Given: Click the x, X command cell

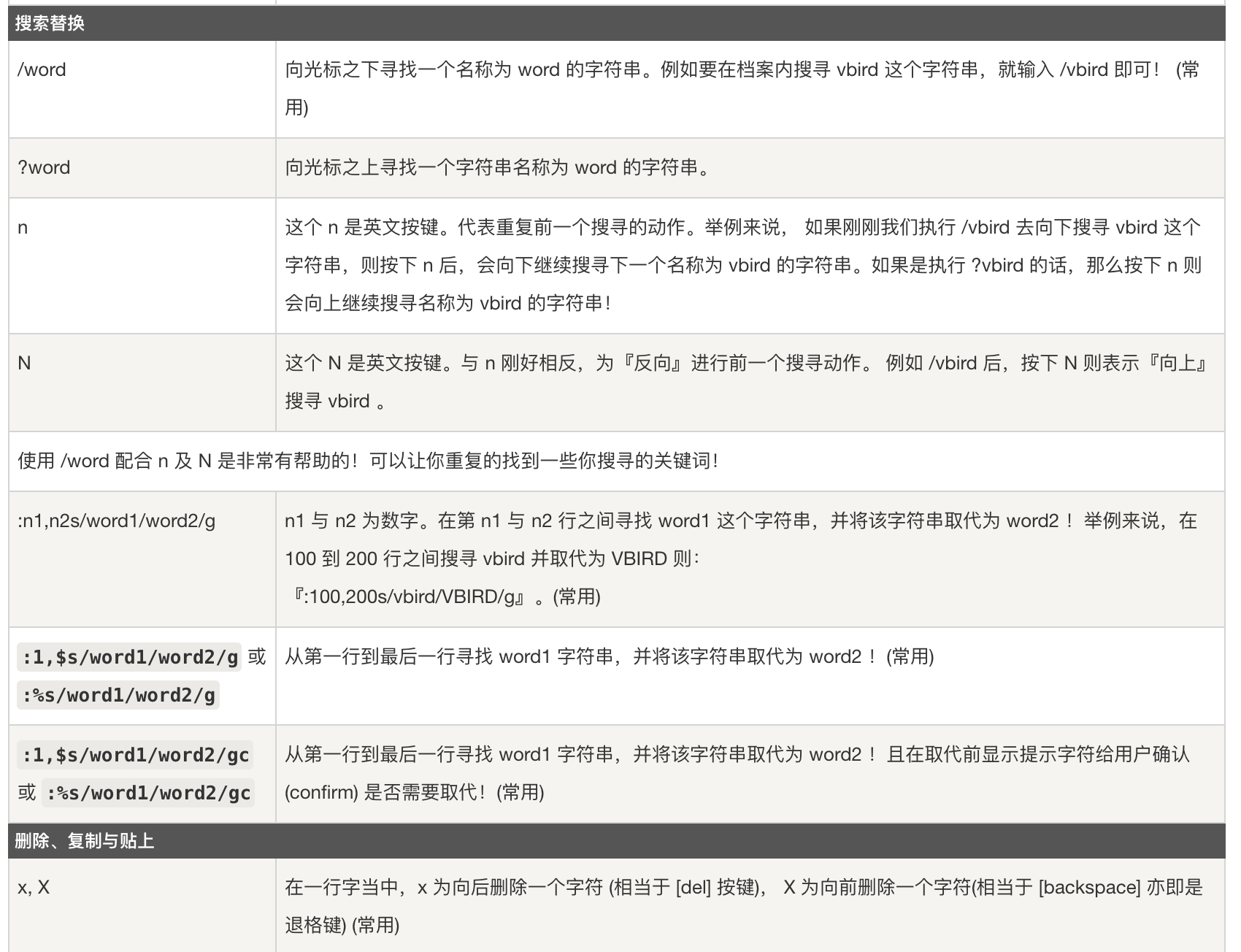Looking at the screenshot, I should (142, 905).
